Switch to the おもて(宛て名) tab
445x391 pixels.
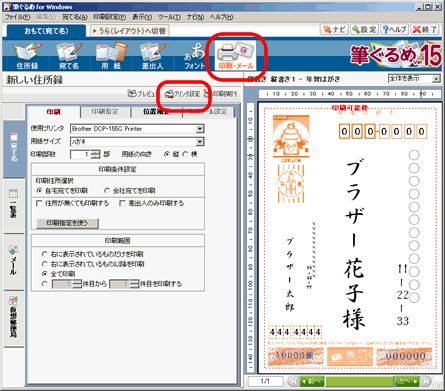[46, 31]
